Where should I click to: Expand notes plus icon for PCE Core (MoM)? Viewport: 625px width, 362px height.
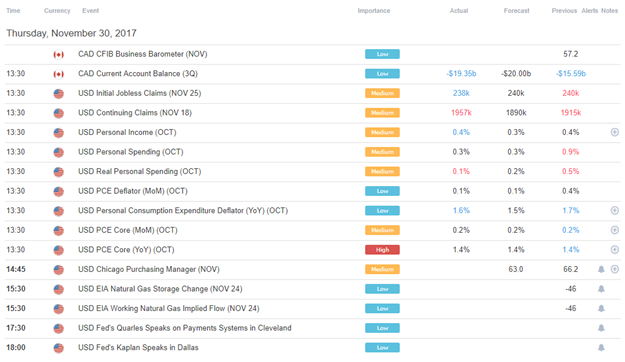615,230
